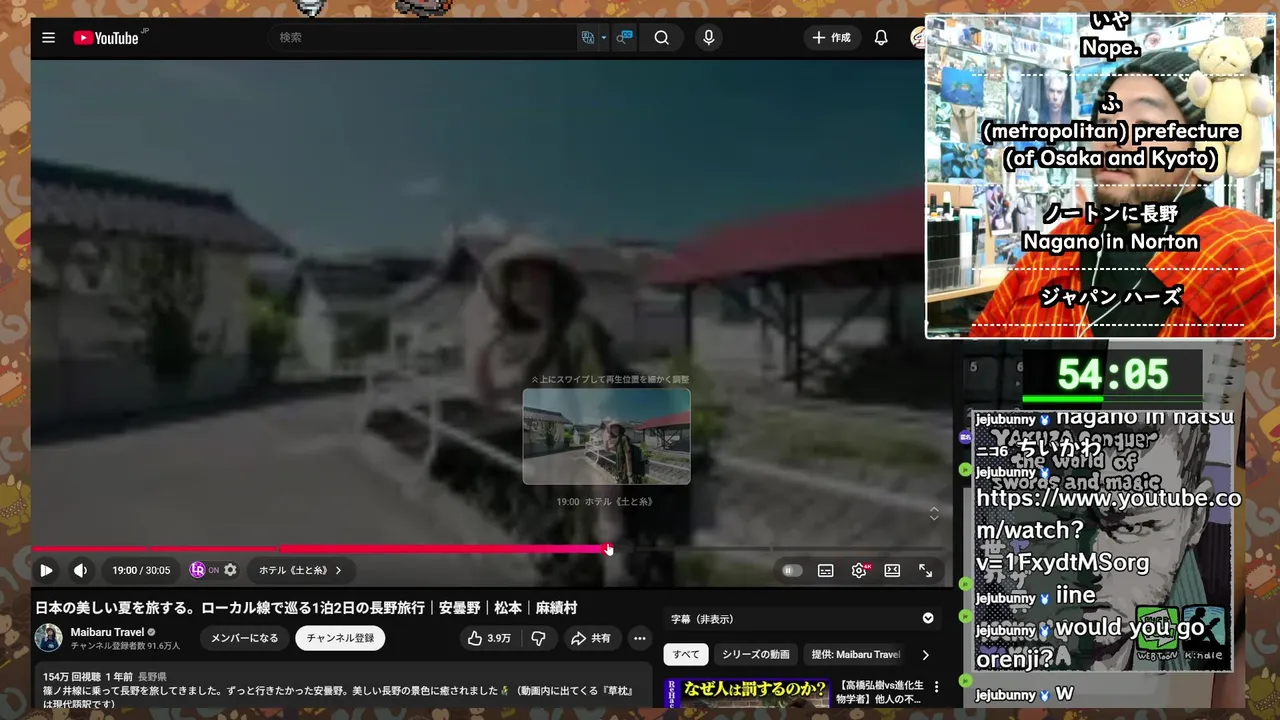Click the メンバーになる join button

click(x=245, y=638)
